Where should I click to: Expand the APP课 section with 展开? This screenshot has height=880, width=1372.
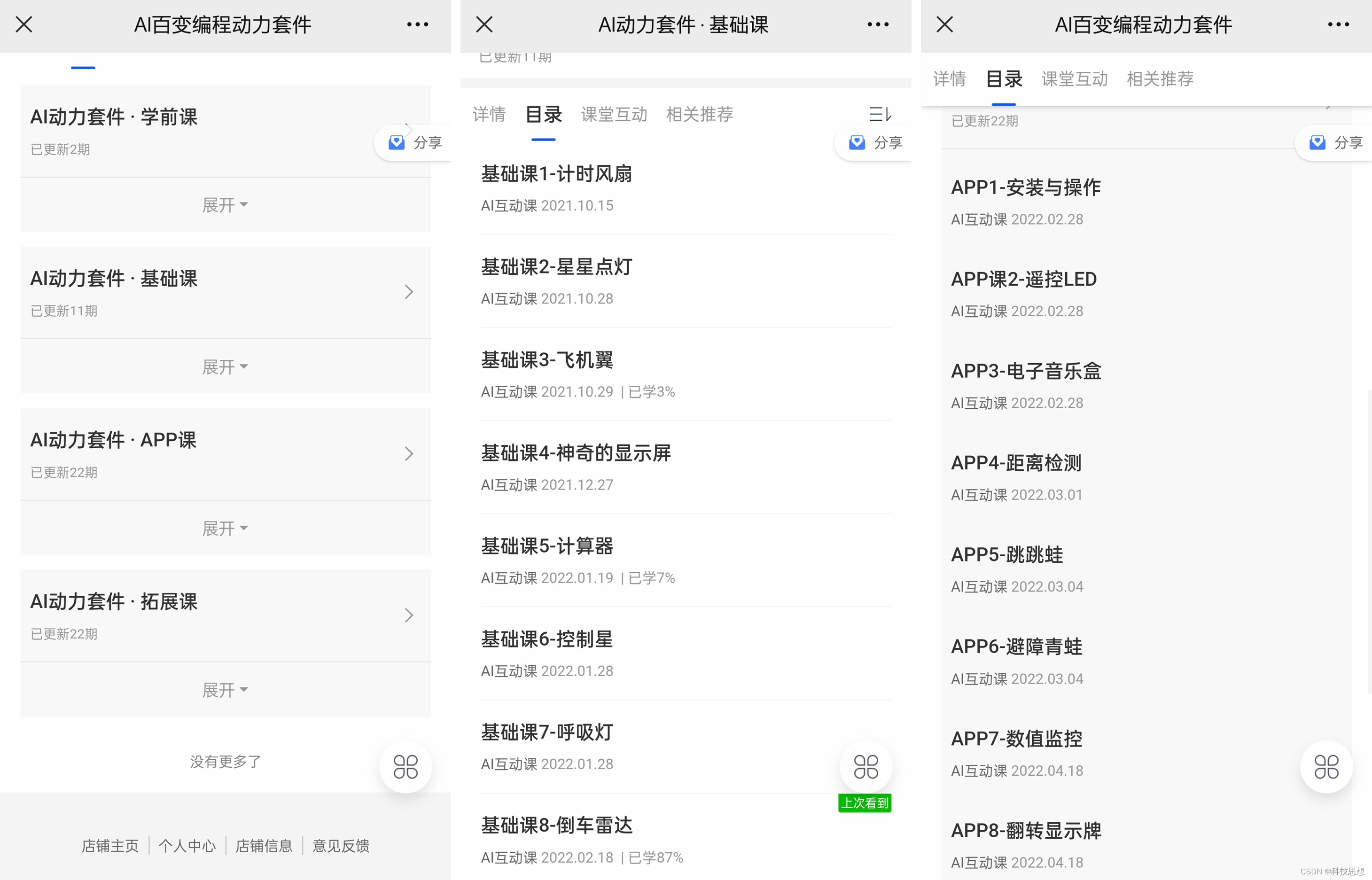point(225,528)
